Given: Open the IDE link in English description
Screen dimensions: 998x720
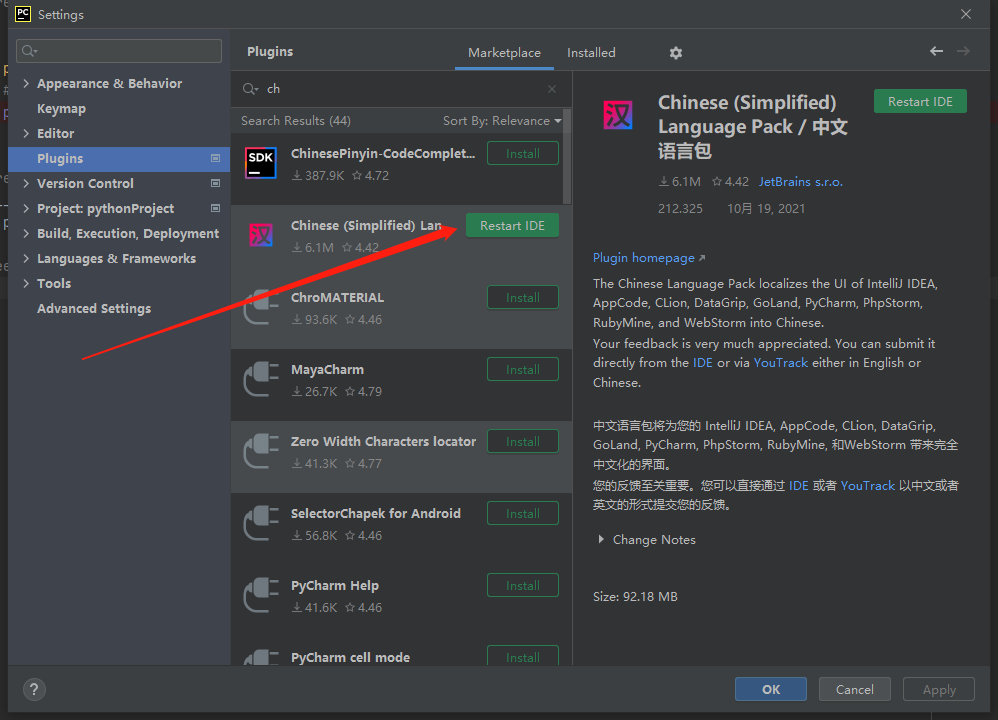Looking at the screenshot, I should click(703, 363).
